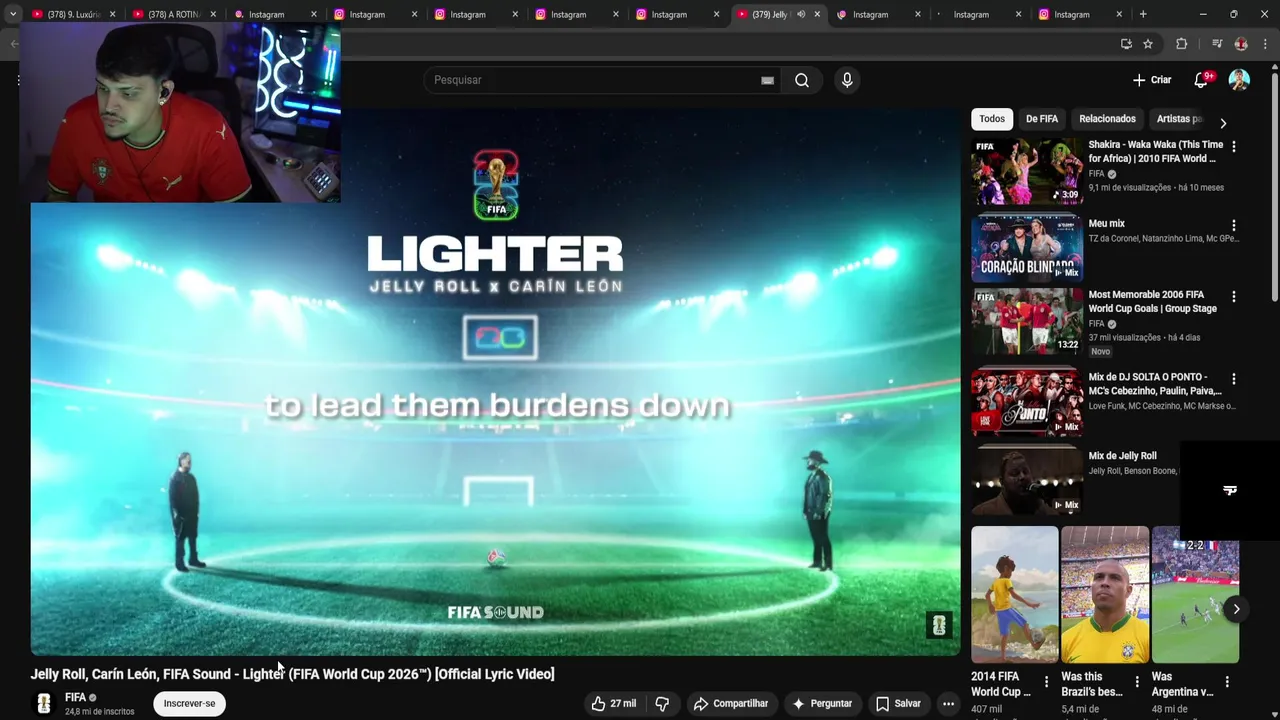The height and width of the screenshot is (720, 1280).
Task: Mute the (379) Jelly tab audio
Action: (801, 14)
